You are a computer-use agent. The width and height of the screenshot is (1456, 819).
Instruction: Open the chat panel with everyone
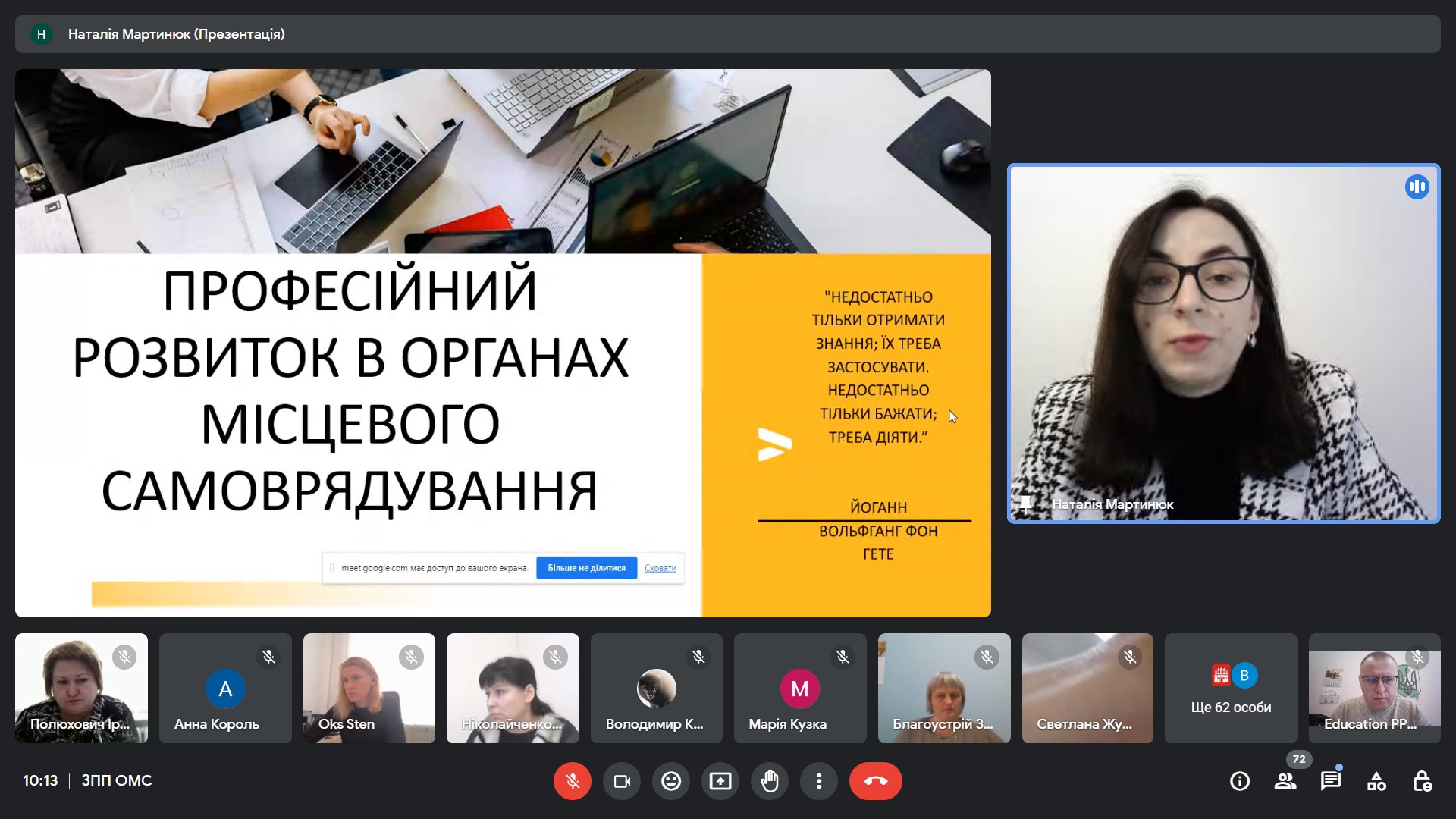tap(1331, 781)
